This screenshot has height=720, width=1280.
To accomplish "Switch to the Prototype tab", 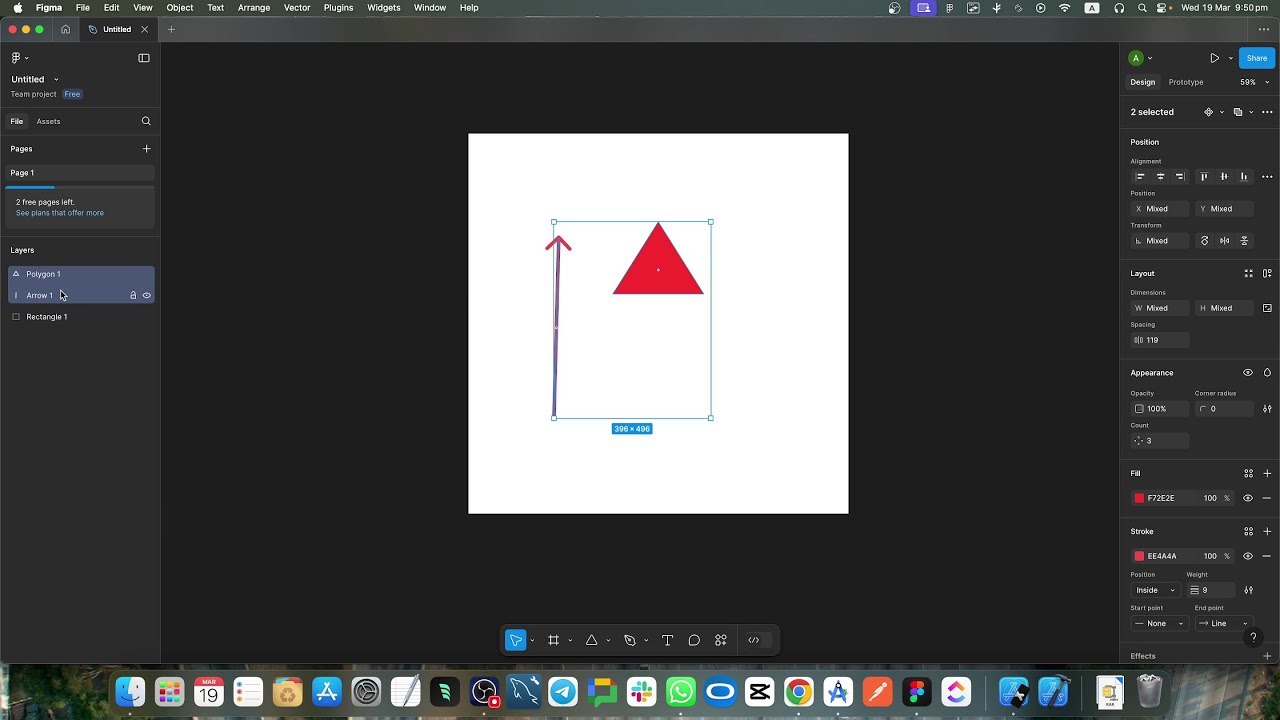I will click(1186, 82).
